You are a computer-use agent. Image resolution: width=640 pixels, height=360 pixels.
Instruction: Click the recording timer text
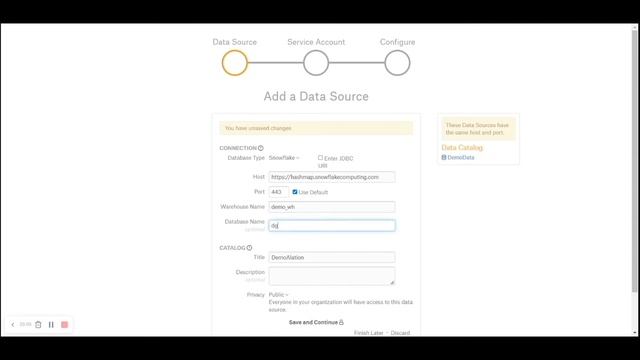click(25, 324)
